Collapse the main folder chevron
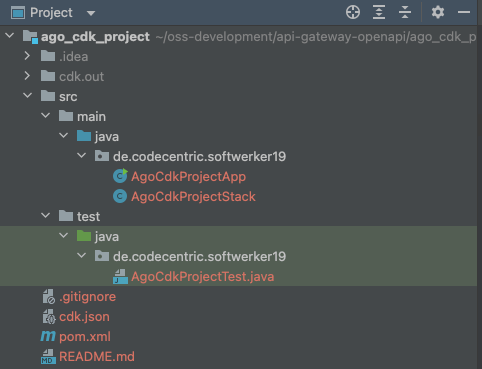The image size is (482, 369). (x=45, y=116)
